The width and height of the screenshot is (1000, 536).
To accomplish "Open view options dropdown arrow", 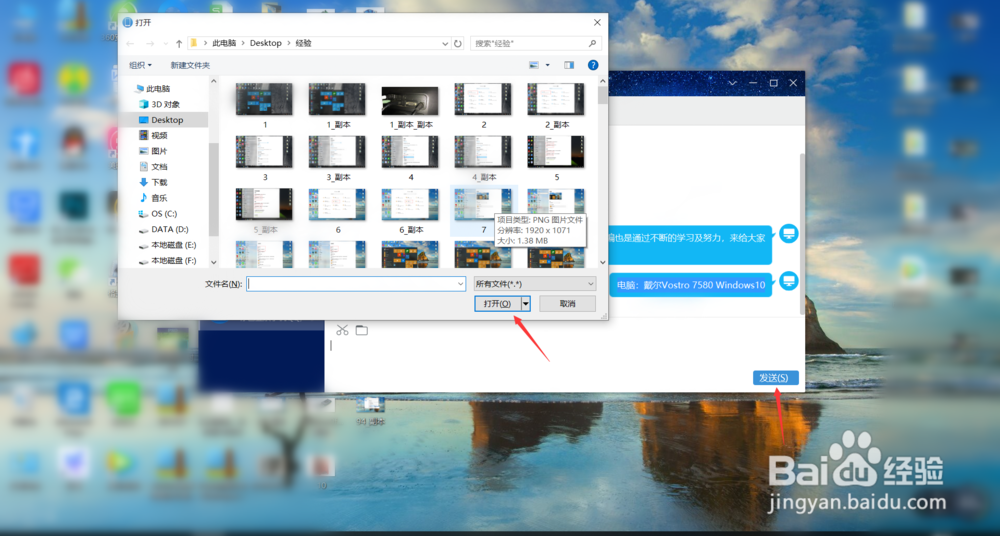I will coord(547,65).
